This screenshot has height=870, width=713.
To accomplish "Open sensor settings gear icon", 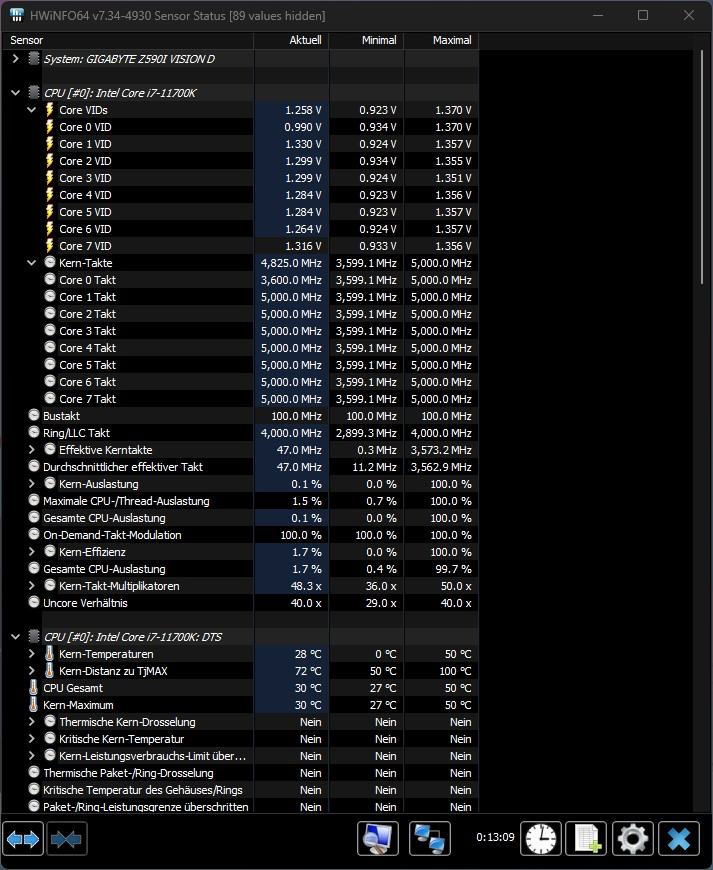I will point(633,838).
